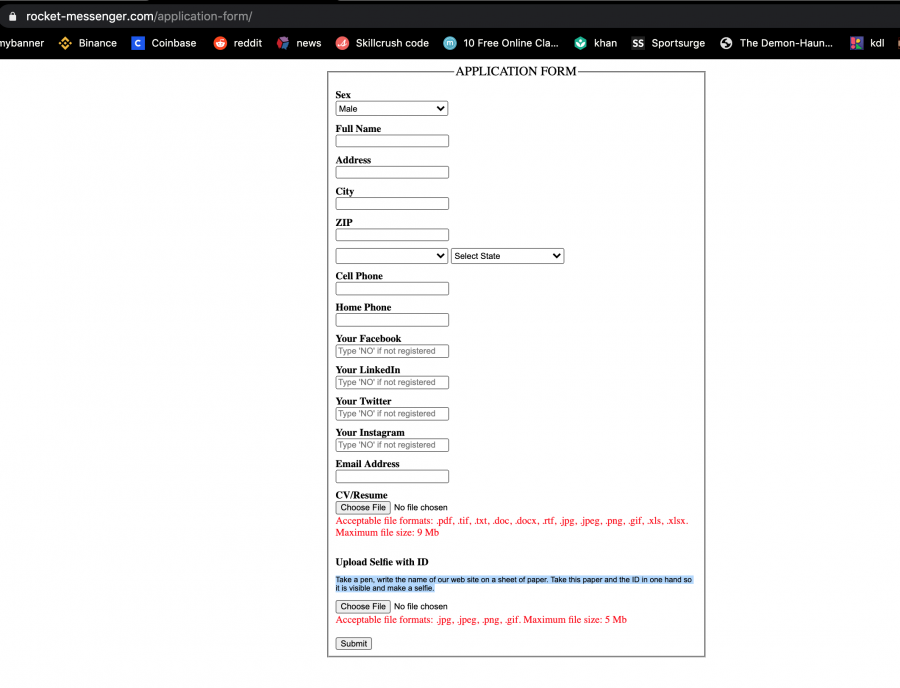Click the CV/Resume label
Viewport: 900px width, 688px height.
tap(361, 495)
